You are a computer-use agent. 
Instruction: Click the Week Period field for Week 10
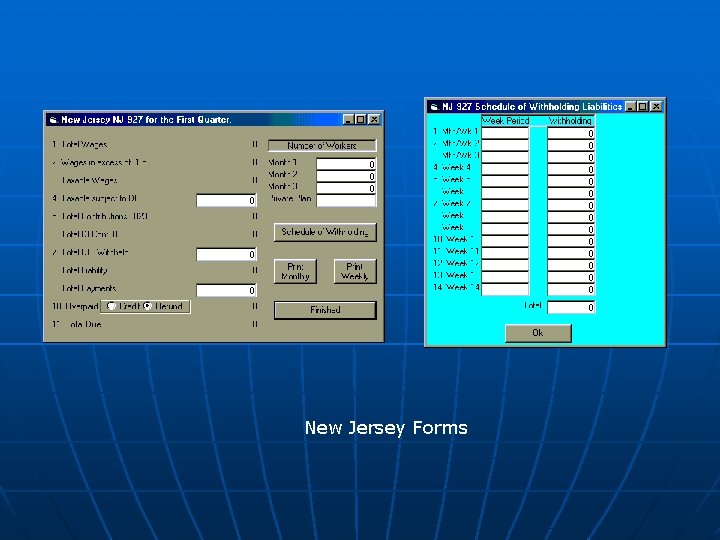(x=505, y=241)
